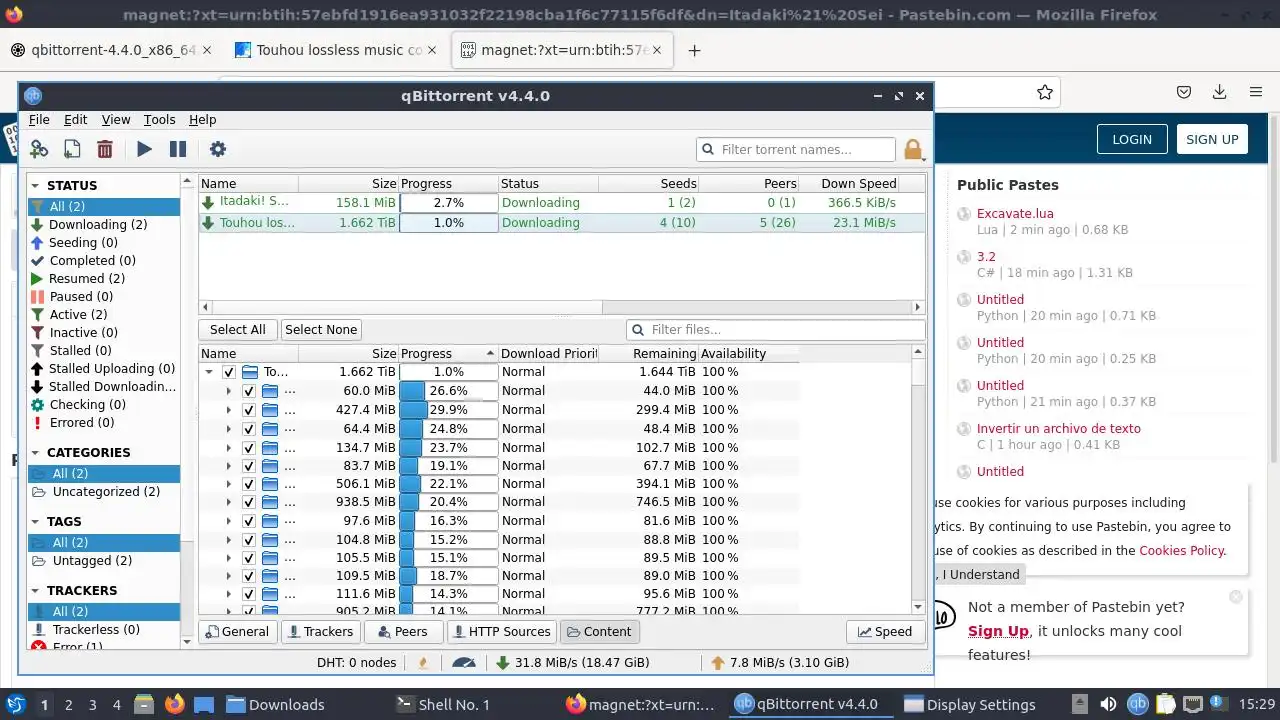Open the View menu in qBittorrent
The image size is (1280, 720).
point(116,119)
